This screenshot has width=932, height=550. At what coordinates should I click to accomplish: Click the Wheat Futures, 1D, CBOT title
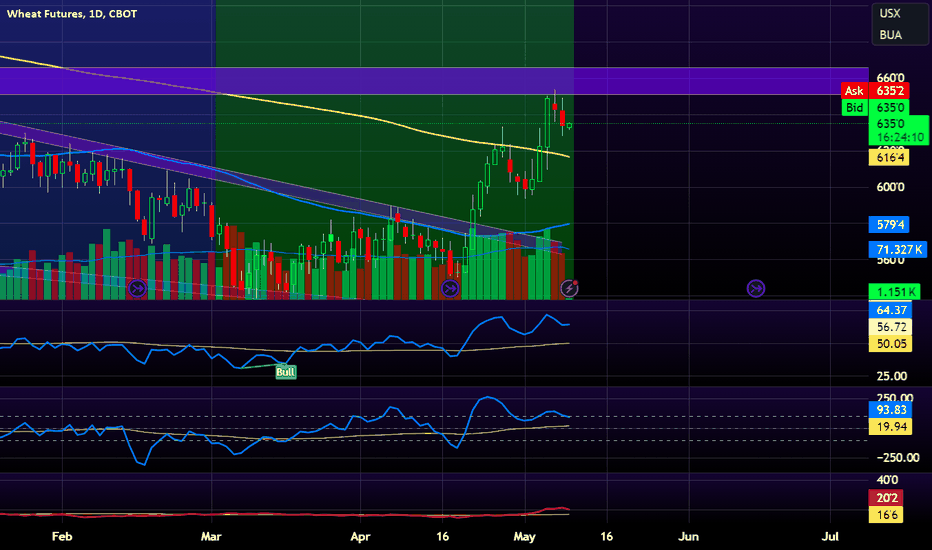pos(72,14)
